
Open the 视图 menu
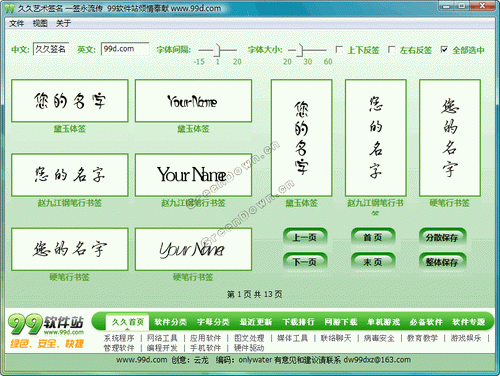tap(40, 23)
